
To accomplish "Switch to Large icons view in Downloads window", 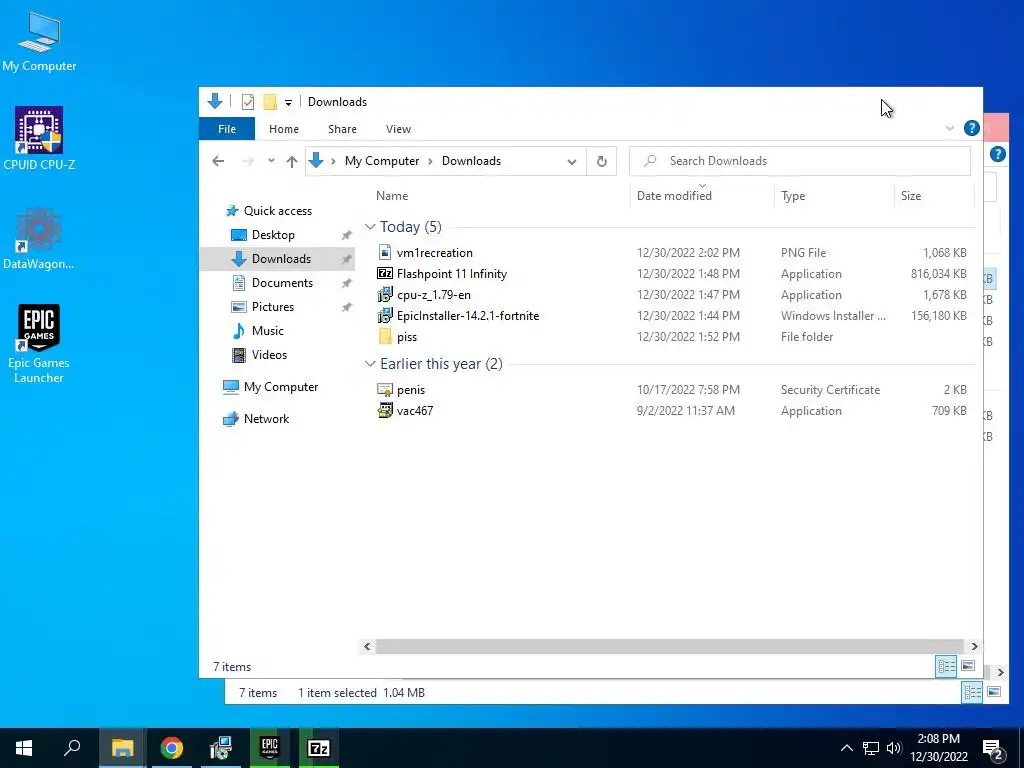I will [x=968, y=666].
